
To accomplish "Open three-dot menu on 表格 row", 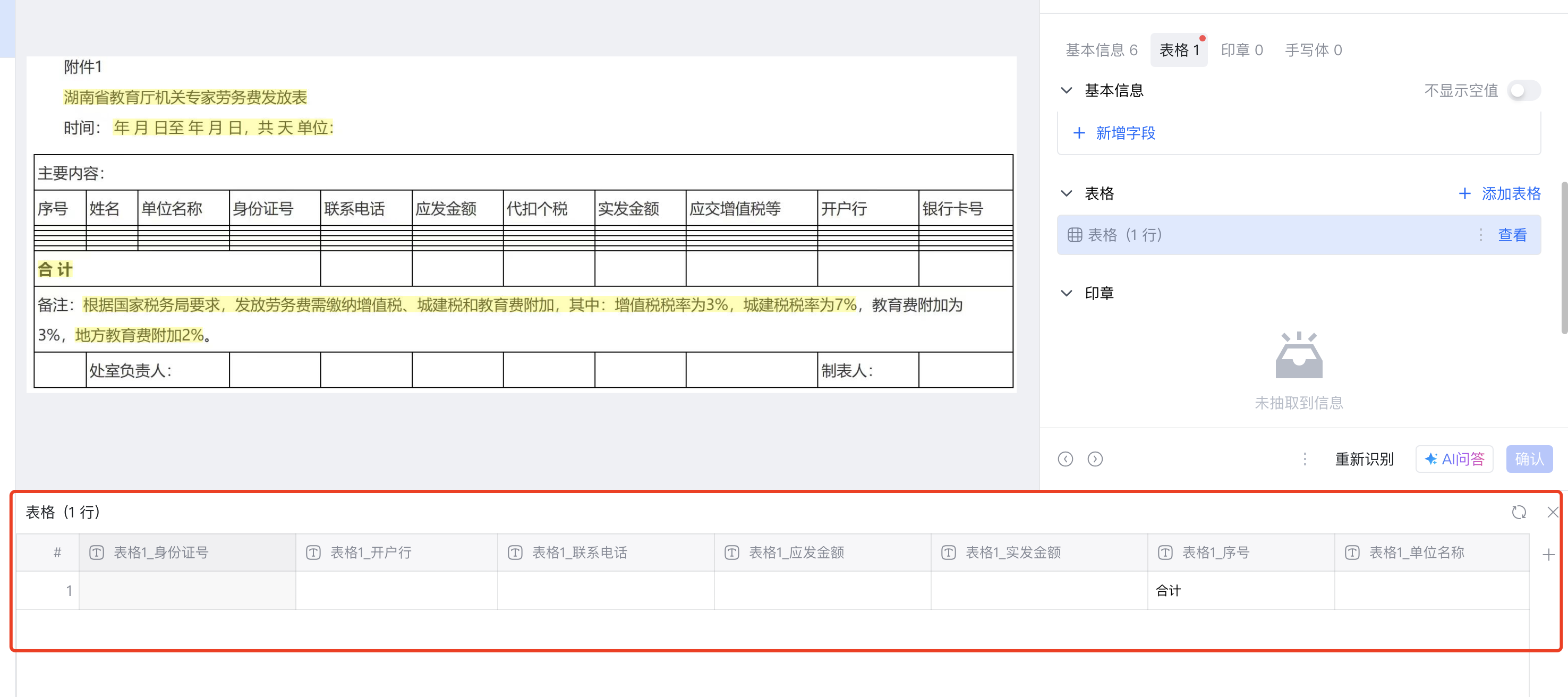I will pyautogui.click(x=1480, y=235).
